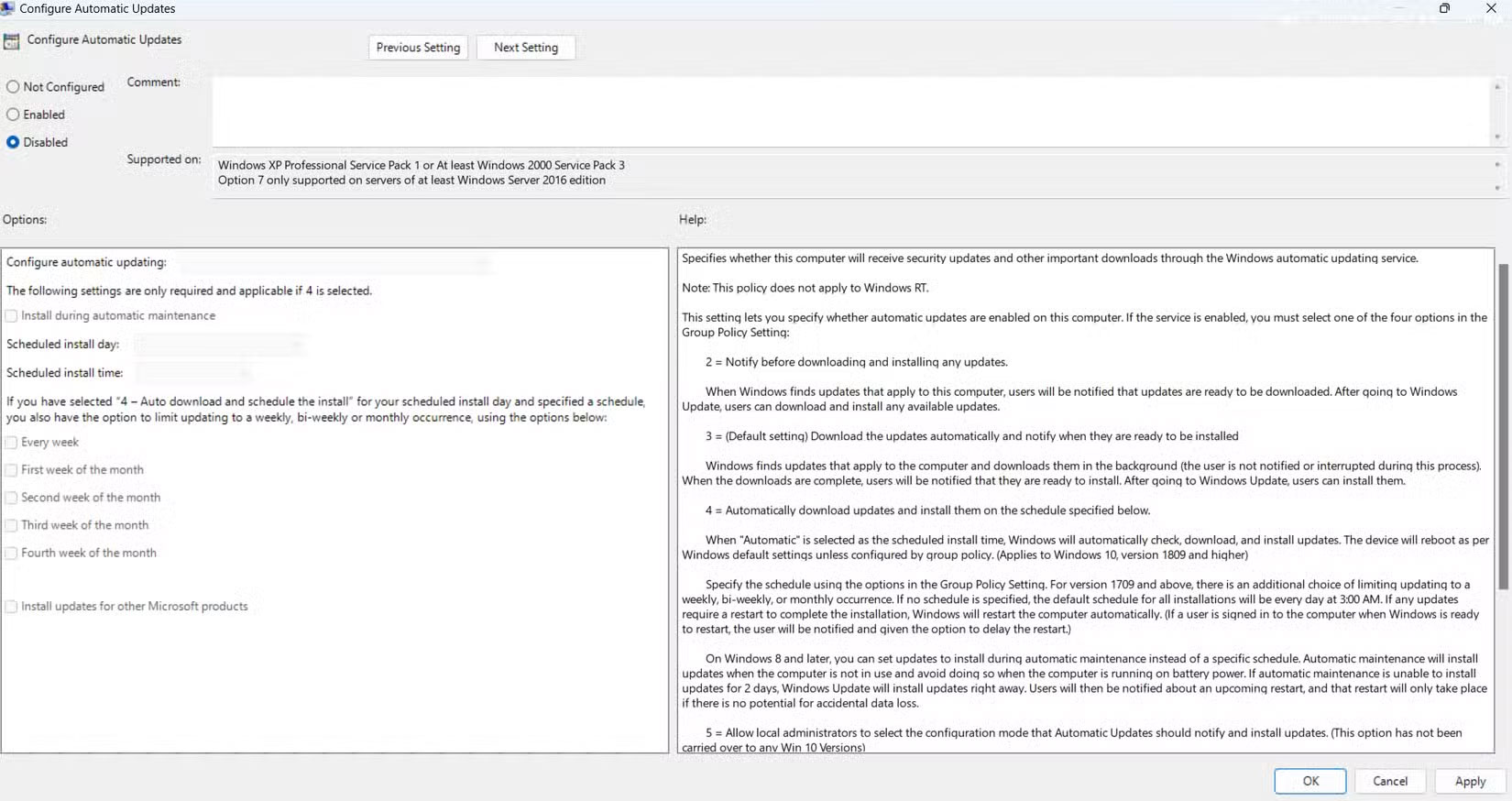Click Apply to save policy changes
This screenshot has height=801, width=1512.
pyautogui.click(x=1470, y=781)
